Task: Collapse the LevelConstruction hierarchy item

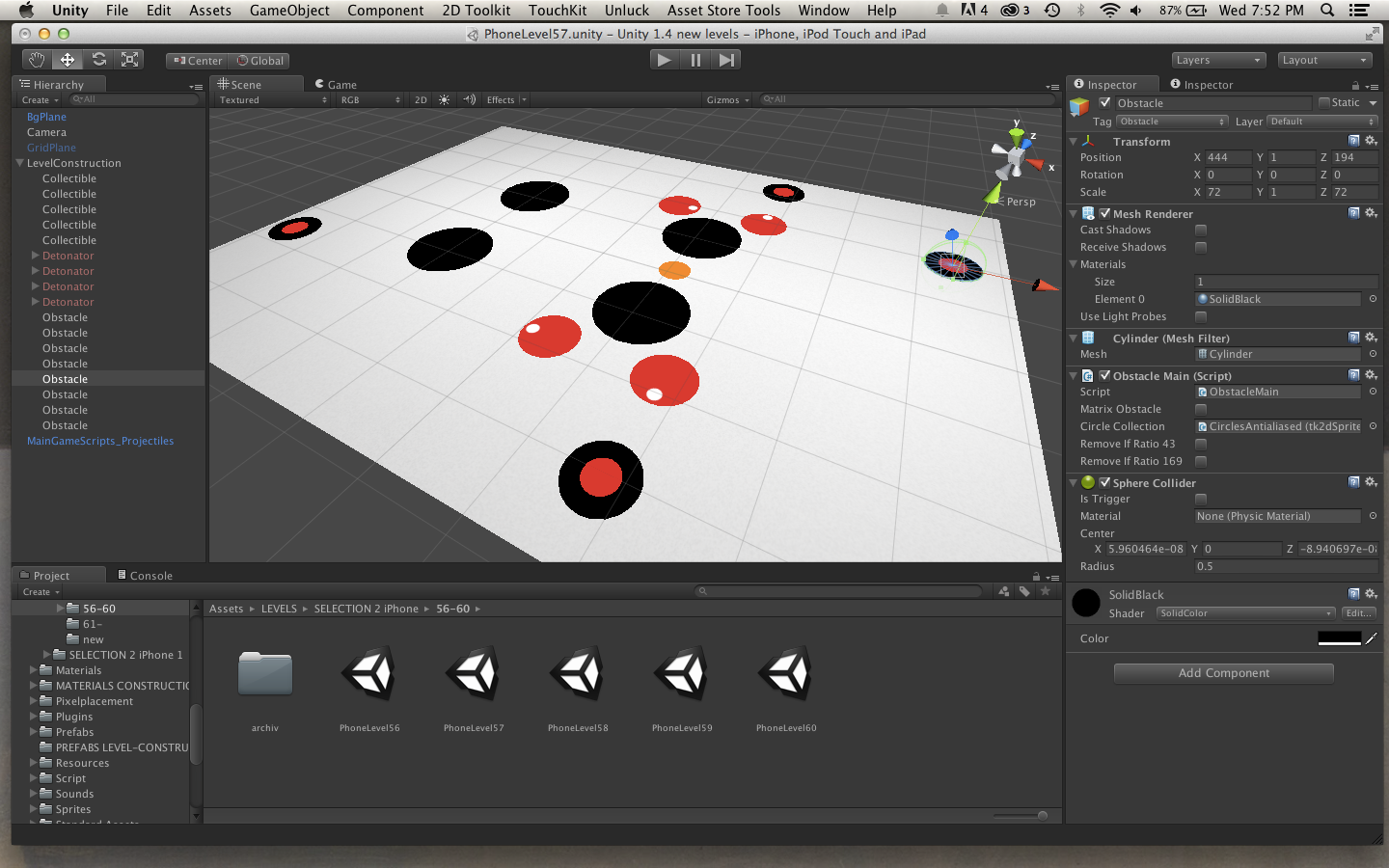Action: 19,163
